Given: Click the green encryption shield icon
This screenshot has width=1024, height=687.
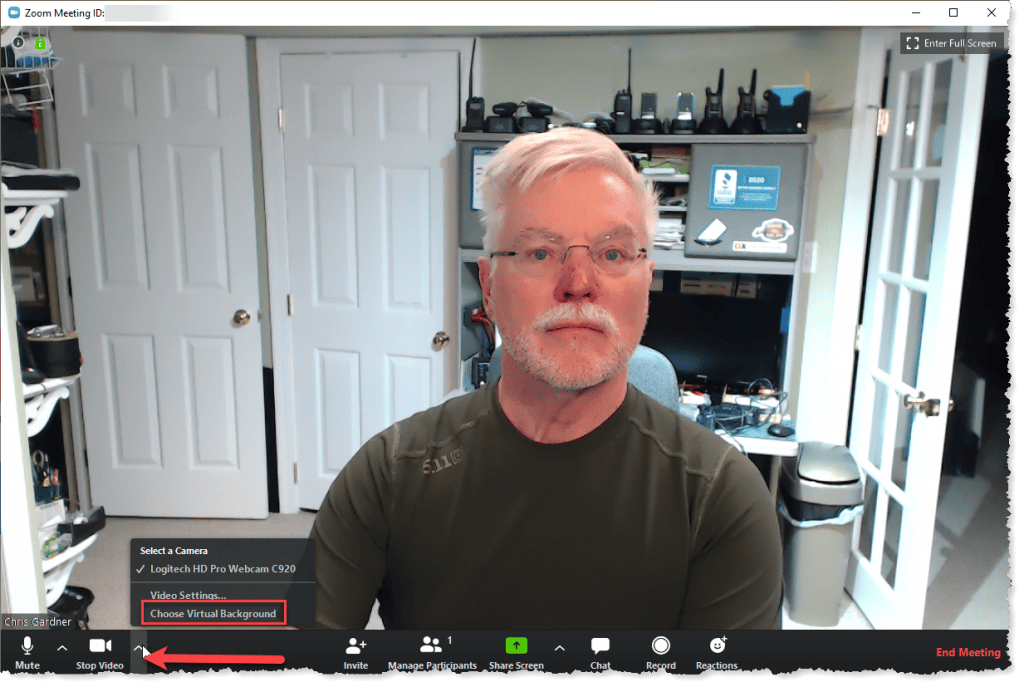Looking at the screenshot, I should [40, 43].
